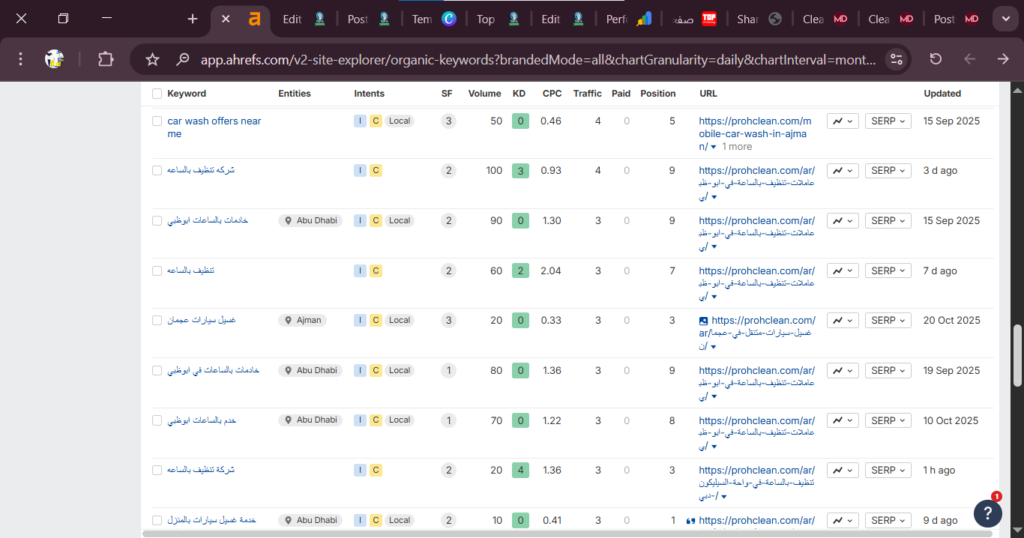Reload the page using the refresh icon
Viewport: 1024px width, 538px height.
(935, 59)
